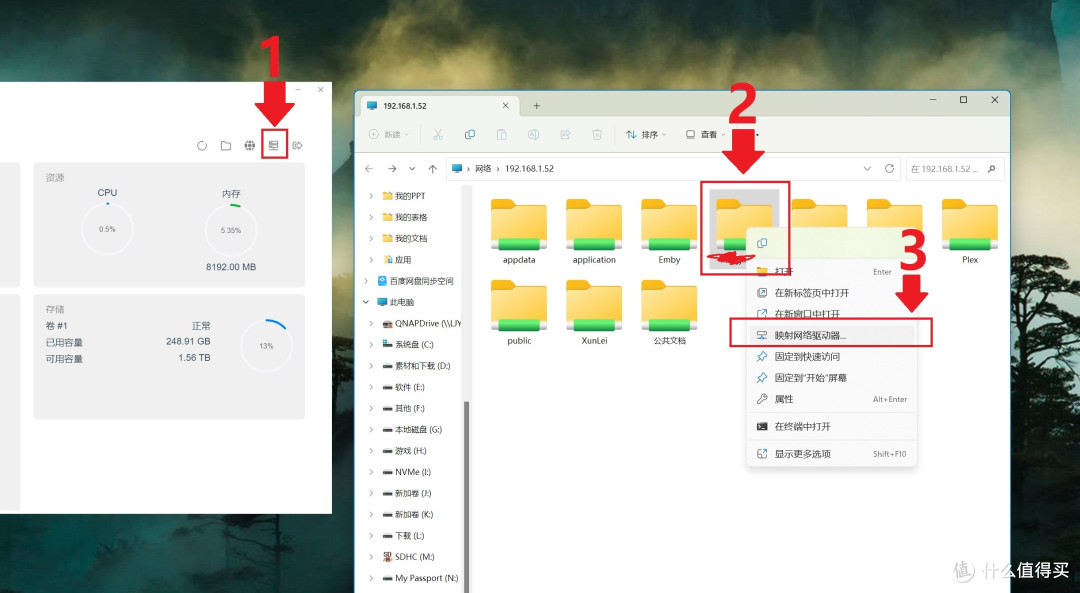Viewport: 1080px width, 593px height.
Task: Expand the 百度网盘同步空间 node
Action: (366, 281)
